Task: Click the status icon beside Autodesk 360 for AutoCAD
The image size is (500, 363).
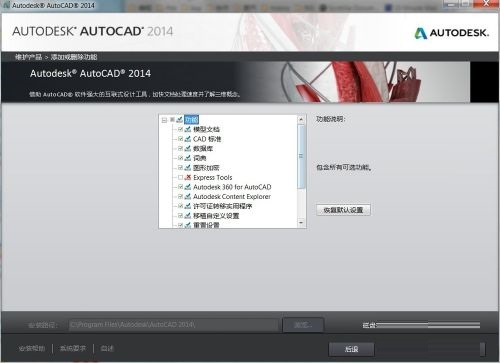Action: (x=188, y=187)
